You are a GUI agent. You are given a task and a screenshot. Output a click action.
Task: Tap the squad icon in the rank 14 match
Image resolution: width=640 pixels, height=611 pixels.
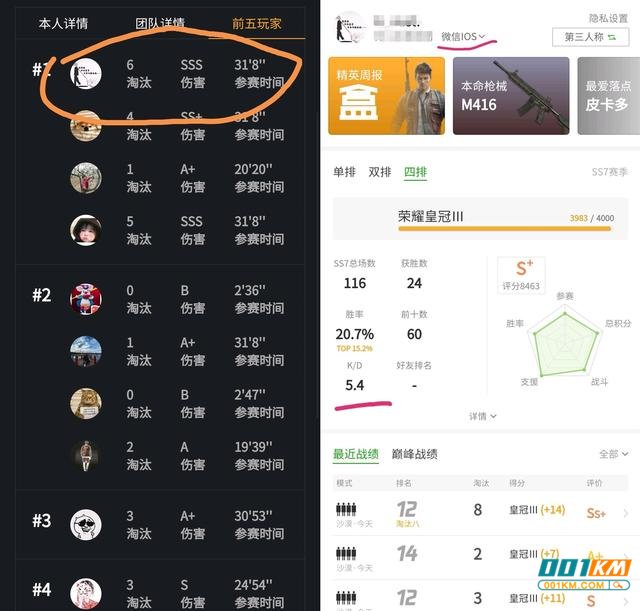point(346,553)
